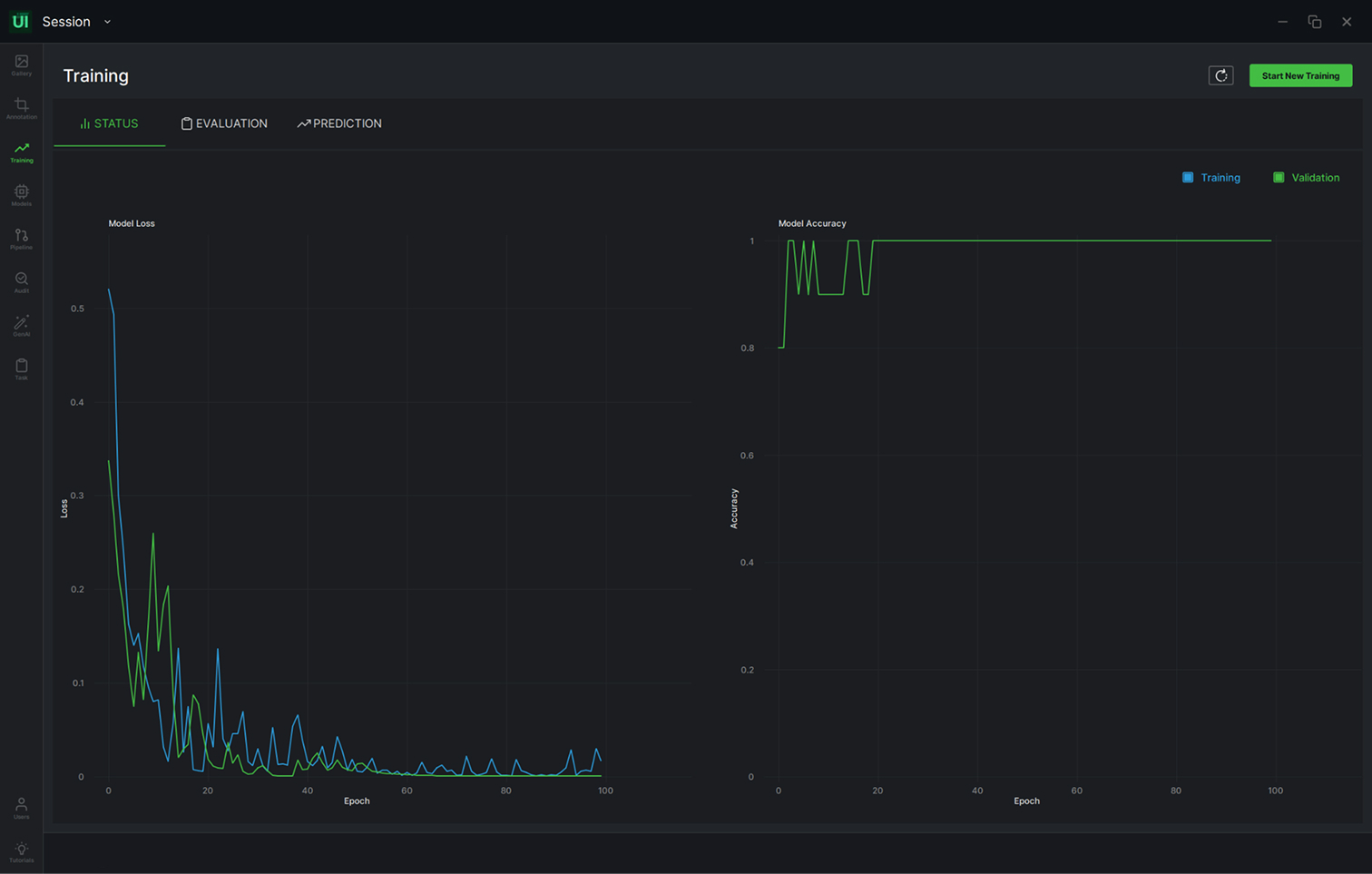Screen dimensions: 1372x874
Task: Click the Session title text
Action: click(66, 22)
